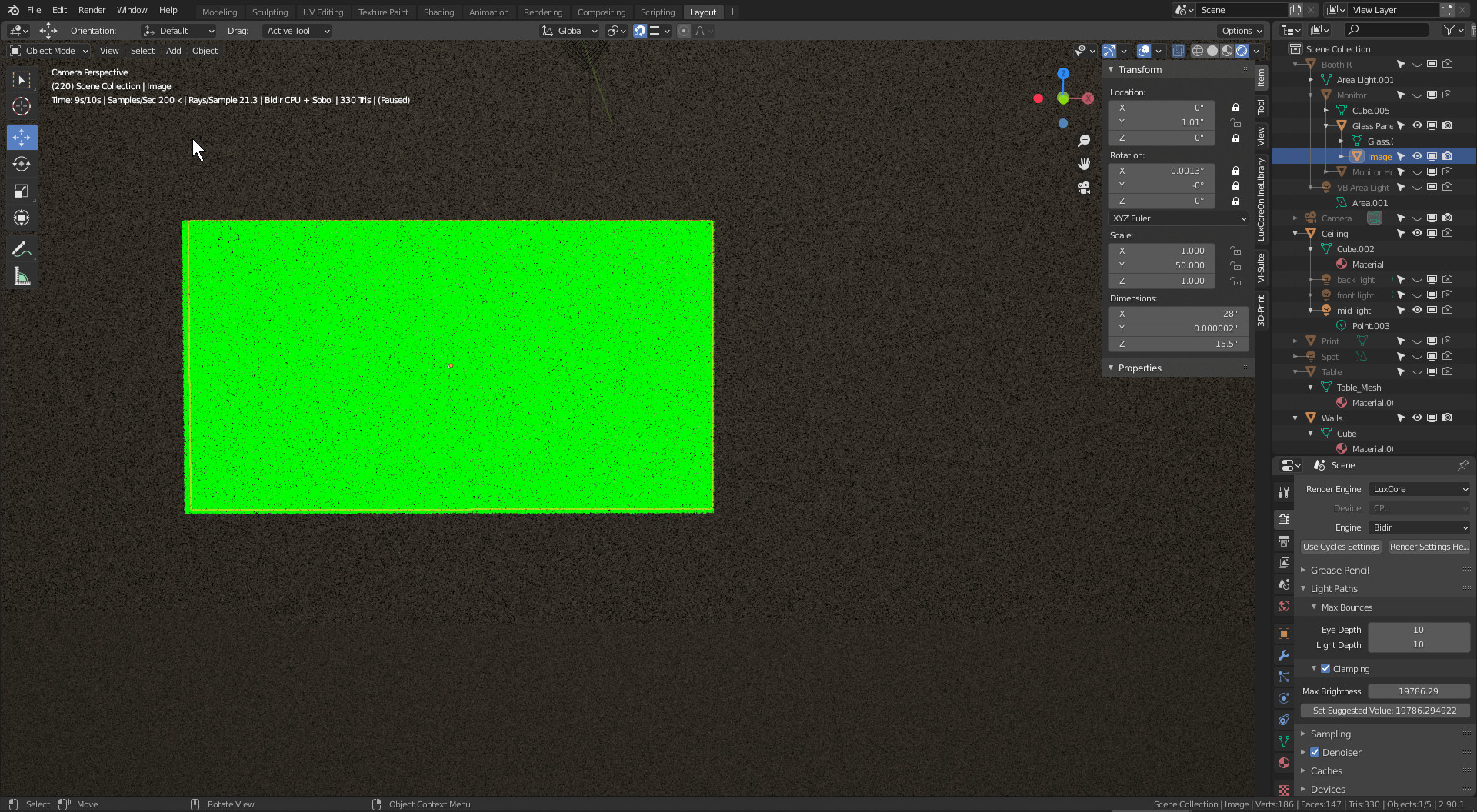The width and height of the screenshot is (1477, 812).
Task: Select the Move tool in toolbar
Action: (22, 138)
